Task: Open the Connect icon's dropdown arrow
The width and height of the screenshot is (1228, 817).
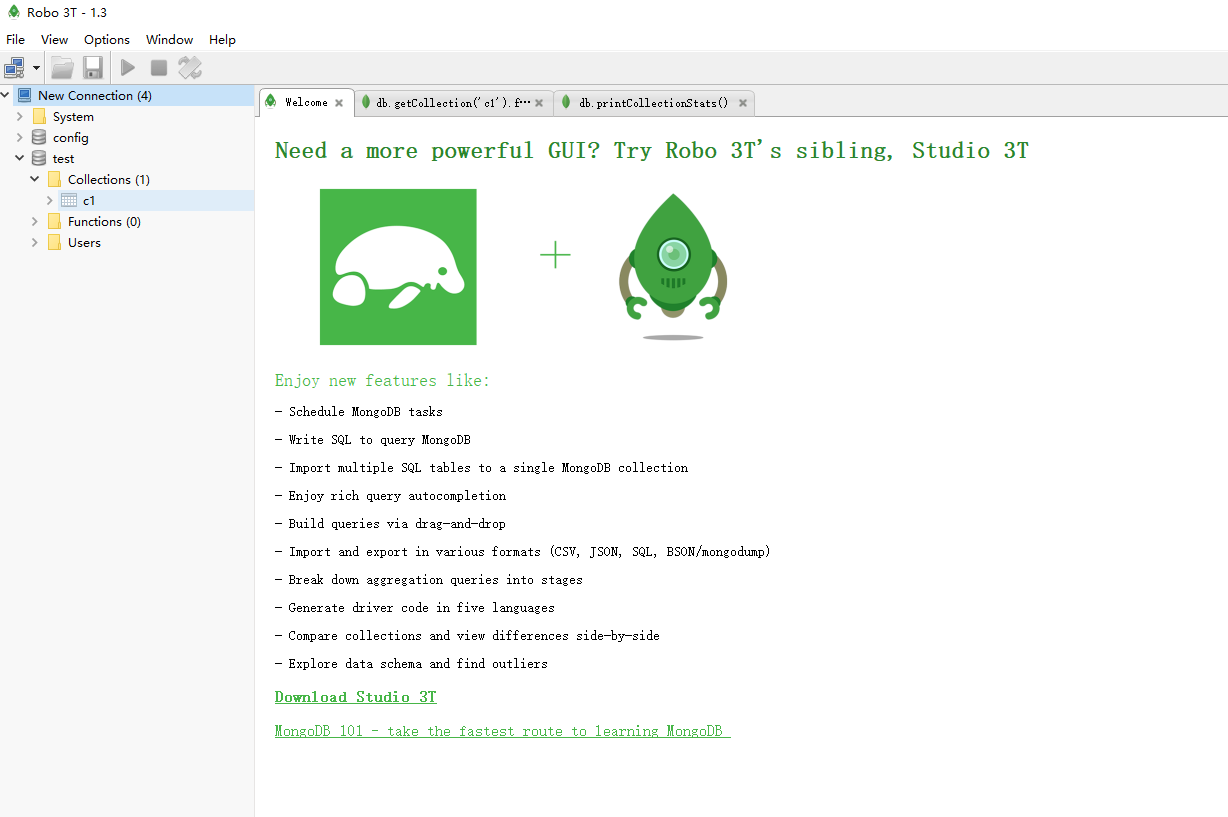Action: tap(37, 68)
